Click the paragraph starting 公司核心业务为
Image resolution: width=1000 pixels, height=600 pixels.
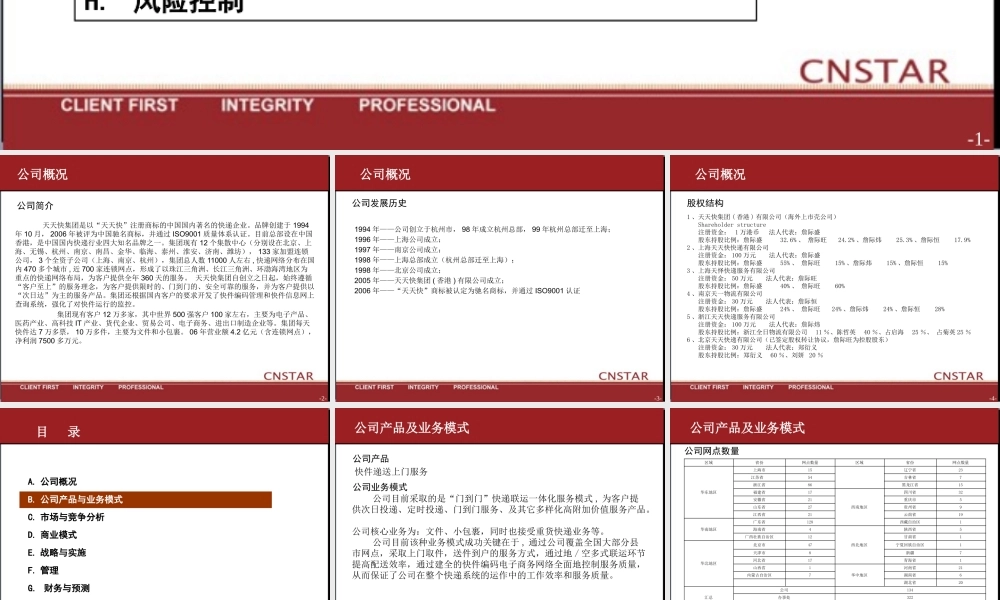(479, 531)
